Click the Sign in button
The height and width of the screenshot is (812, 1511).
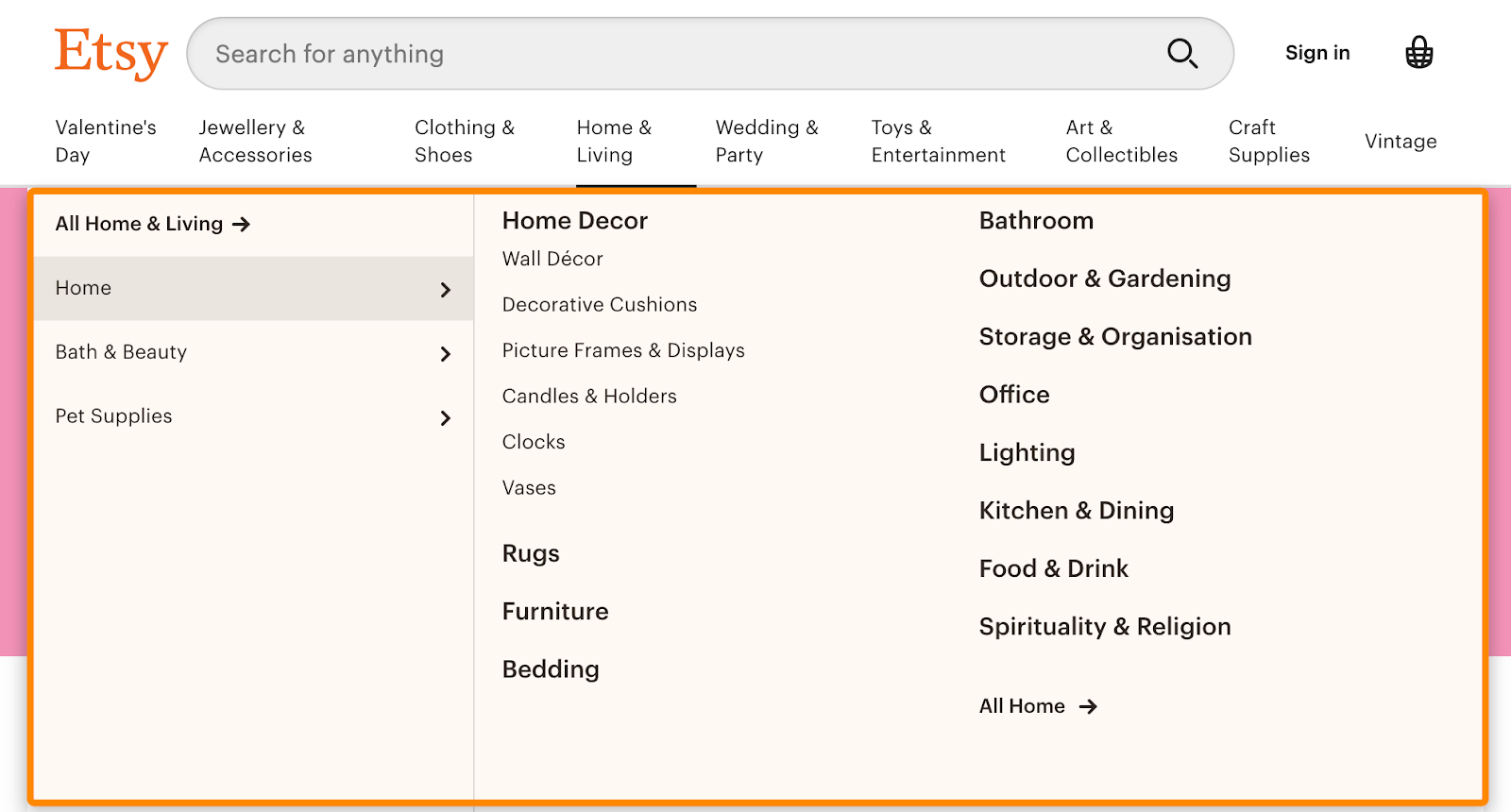click(1317, 53)
